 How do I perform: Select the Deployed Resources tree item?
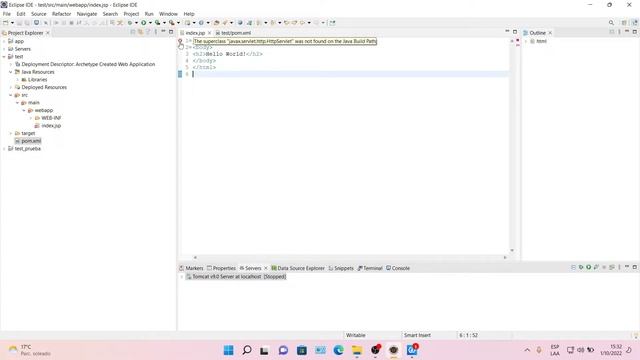(x=44, y=87)
